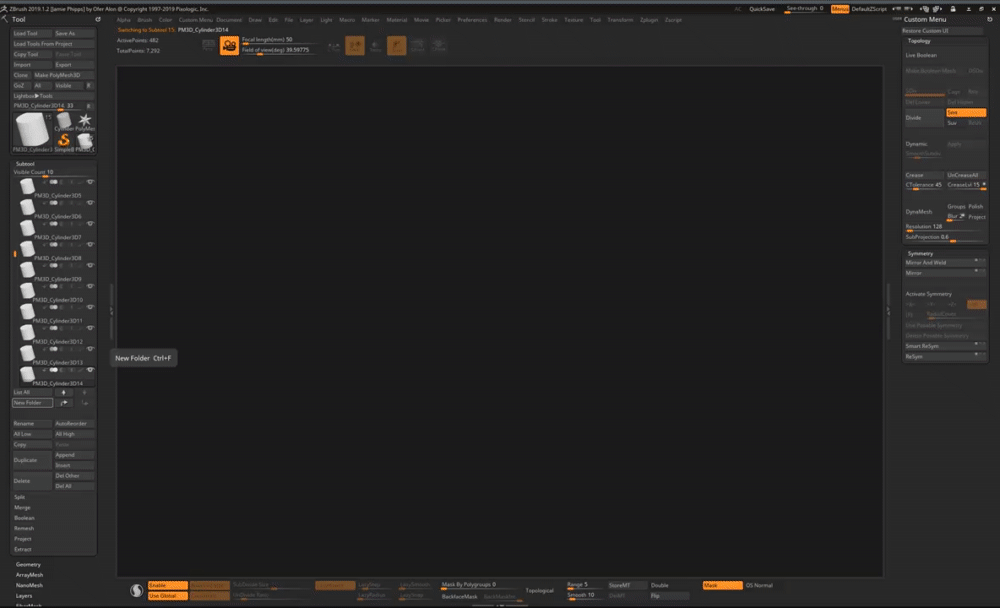Image resolution: width=1000 pixels, height=608 pixels.
Task: Open the Zplugin menu
Action: [x=649, y=20]
